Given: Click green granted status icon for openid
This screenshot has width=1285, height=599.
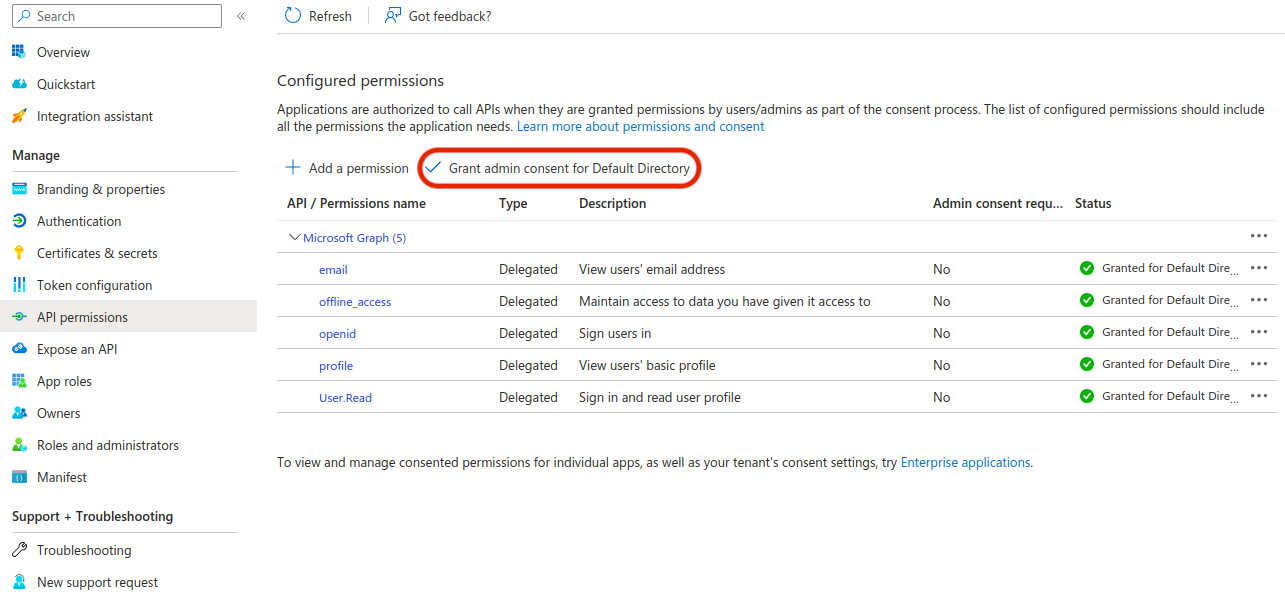Looking at the screenshot, I should 1087,332.
